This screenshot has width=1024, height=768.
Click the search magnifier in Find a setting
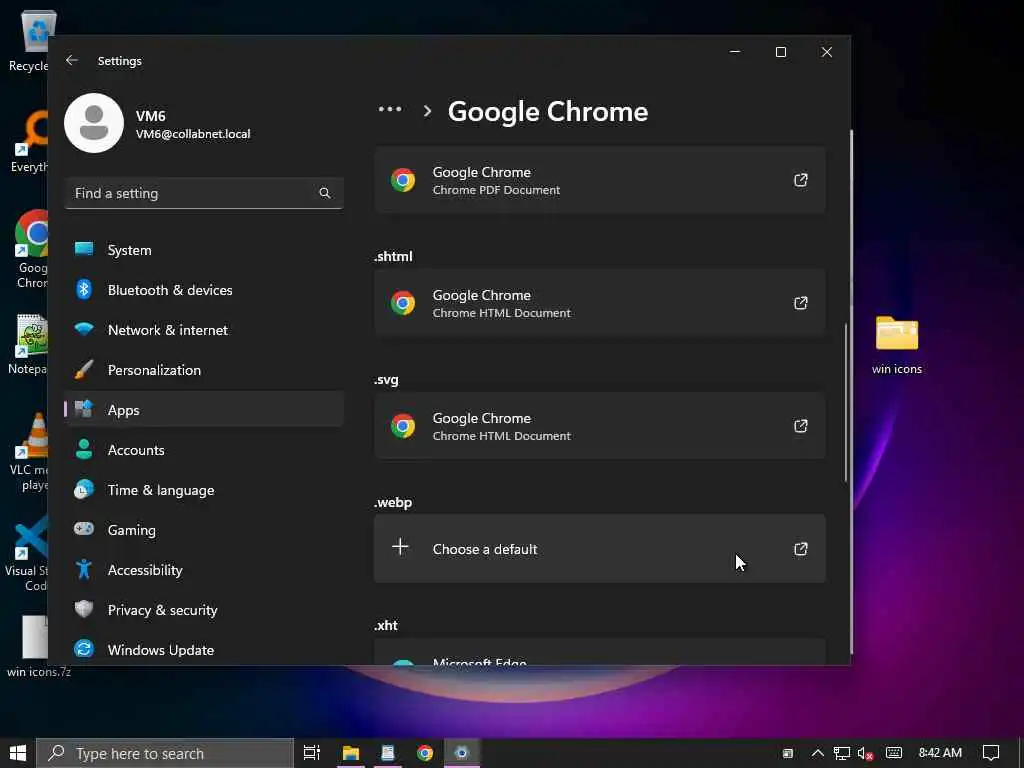325,193
